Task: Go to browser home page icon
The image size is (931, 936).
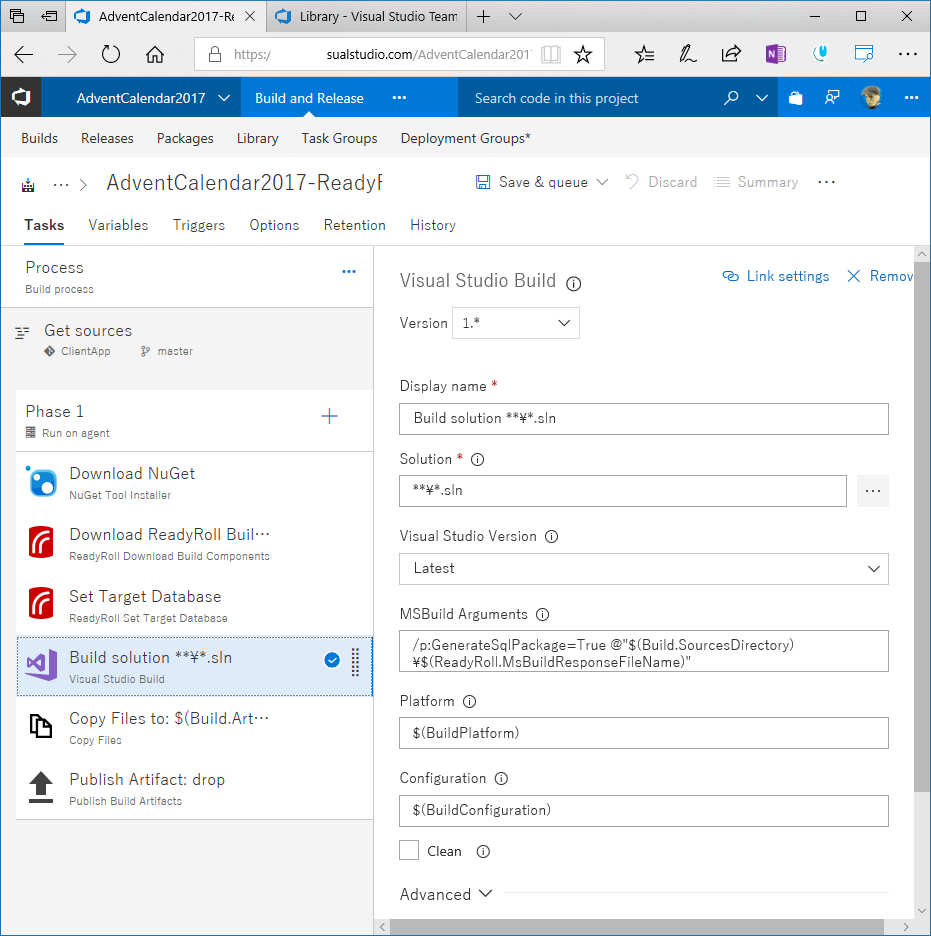Action: (155, 55)
